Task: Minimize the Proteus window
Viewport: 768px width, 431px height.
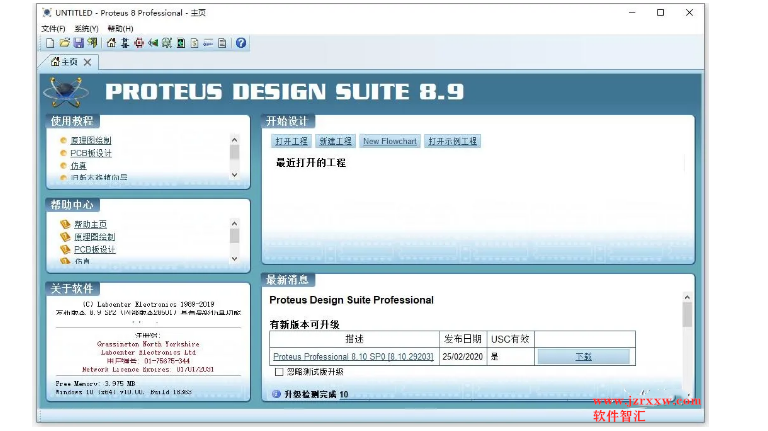Action: 632,13
